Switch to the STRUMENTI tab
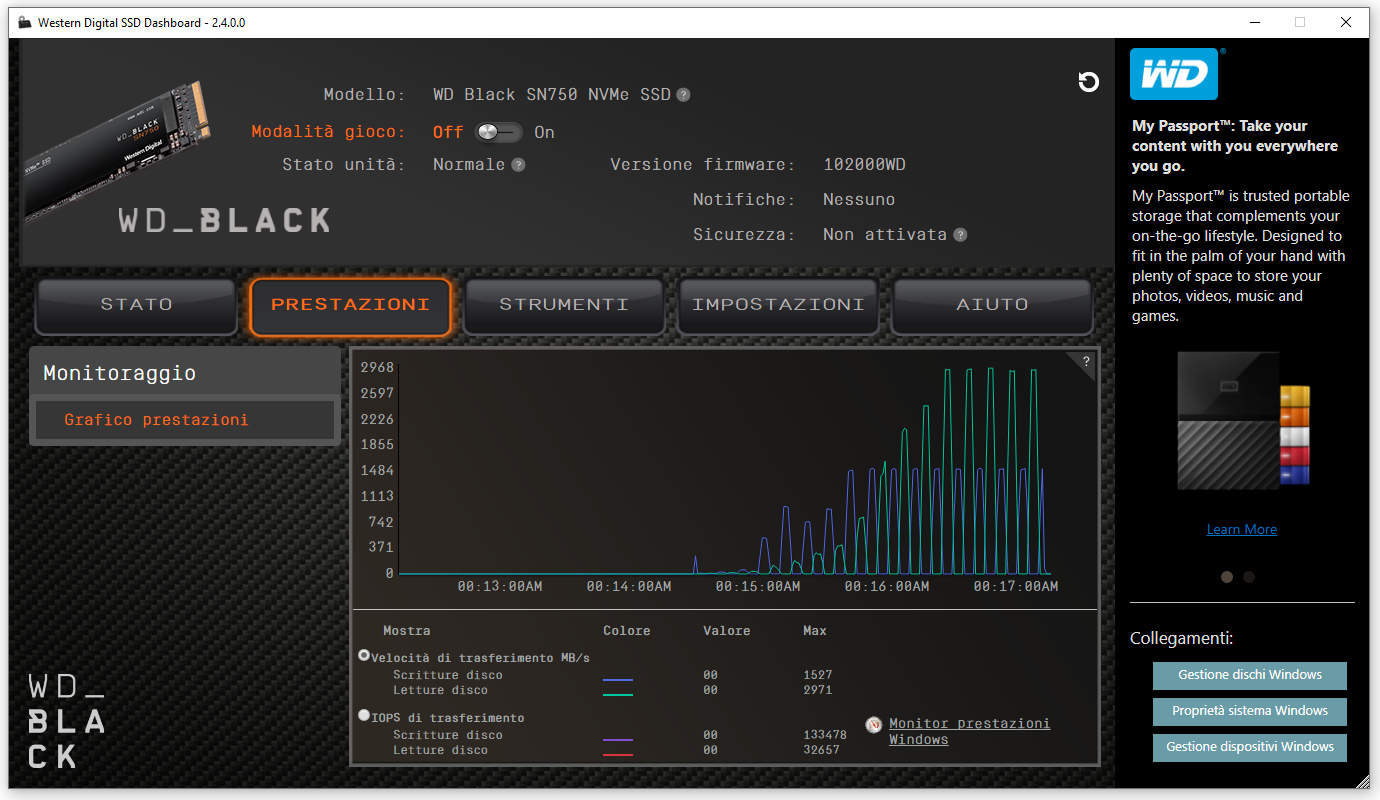 [x=564, y=305]
